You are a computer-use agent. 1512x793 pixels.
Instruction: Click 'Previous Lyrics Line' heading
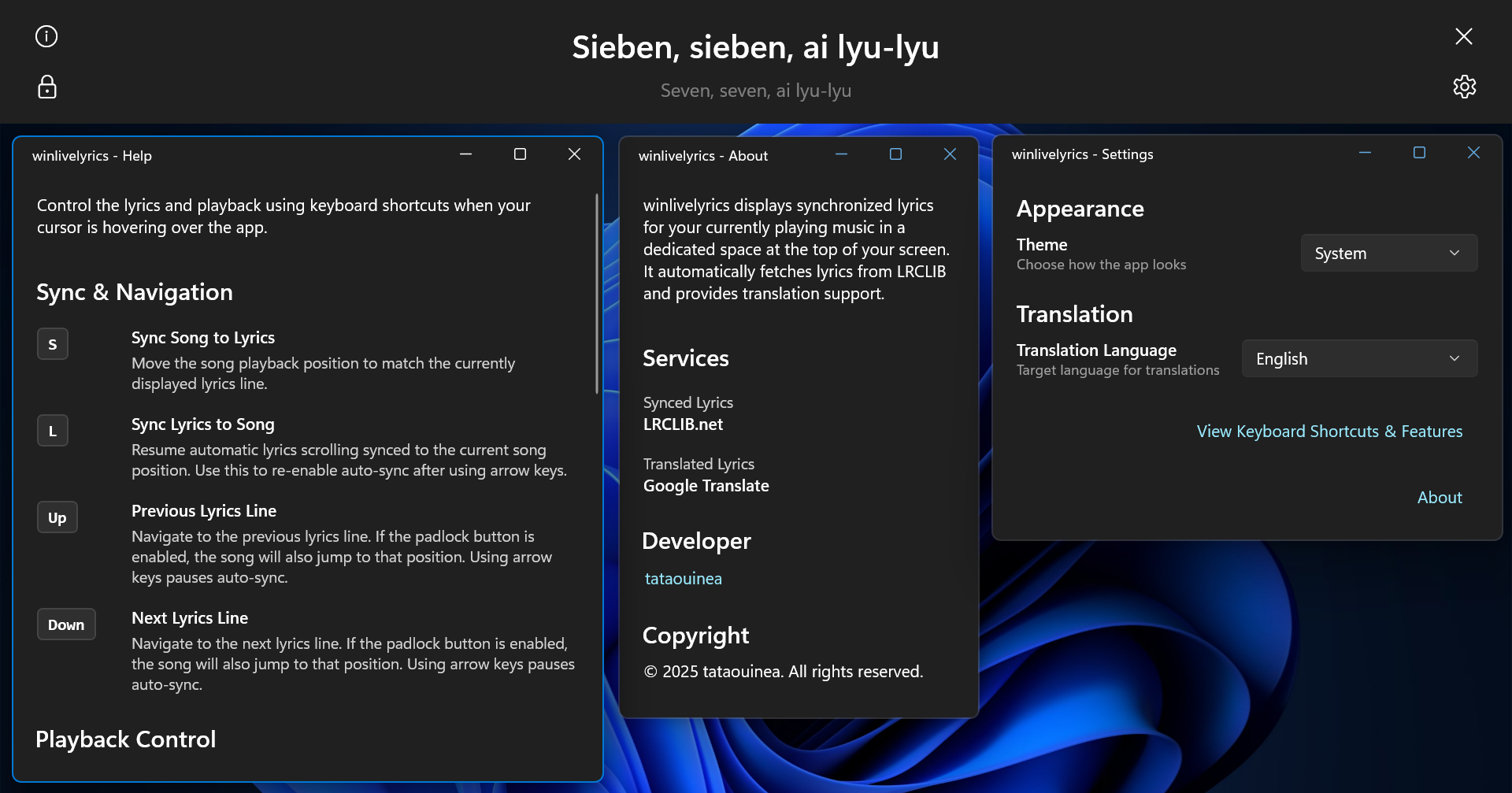pos(204,511)
